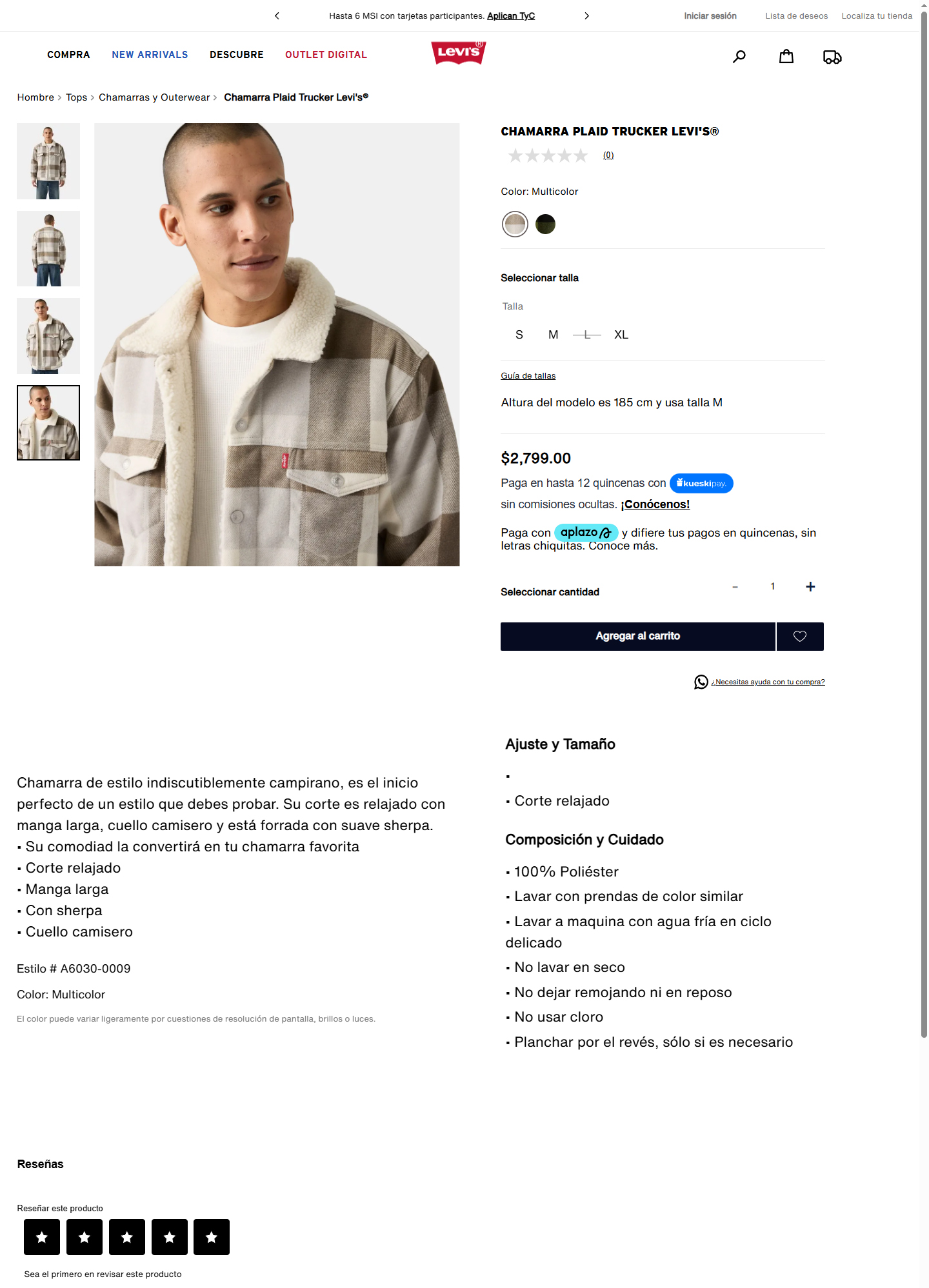
Task: Open the shopping bag icon
Action: [786, 57]
